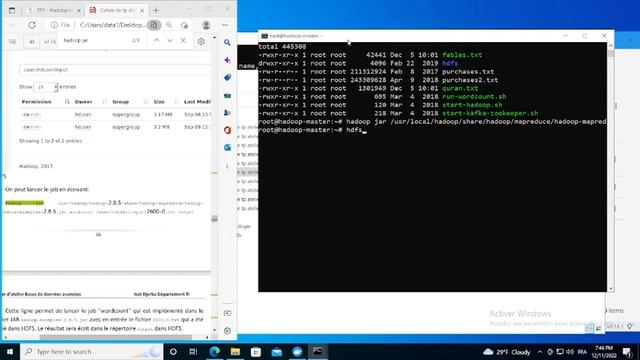Open the Edge settings and more menu
Viewport: 640px width, 360px height.
pyautogui.click(x=225, y=25)
